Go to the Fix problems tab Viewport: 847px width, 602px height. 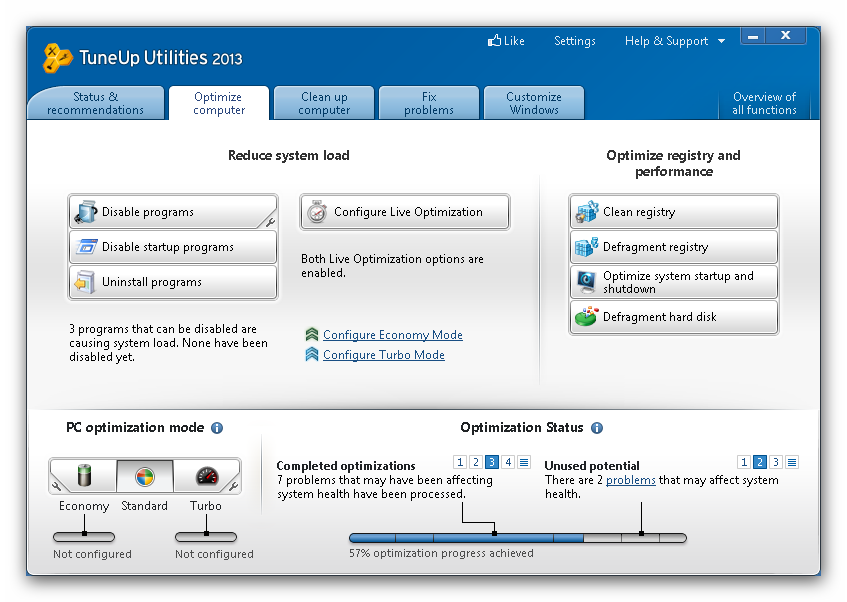tap(429, 103)
